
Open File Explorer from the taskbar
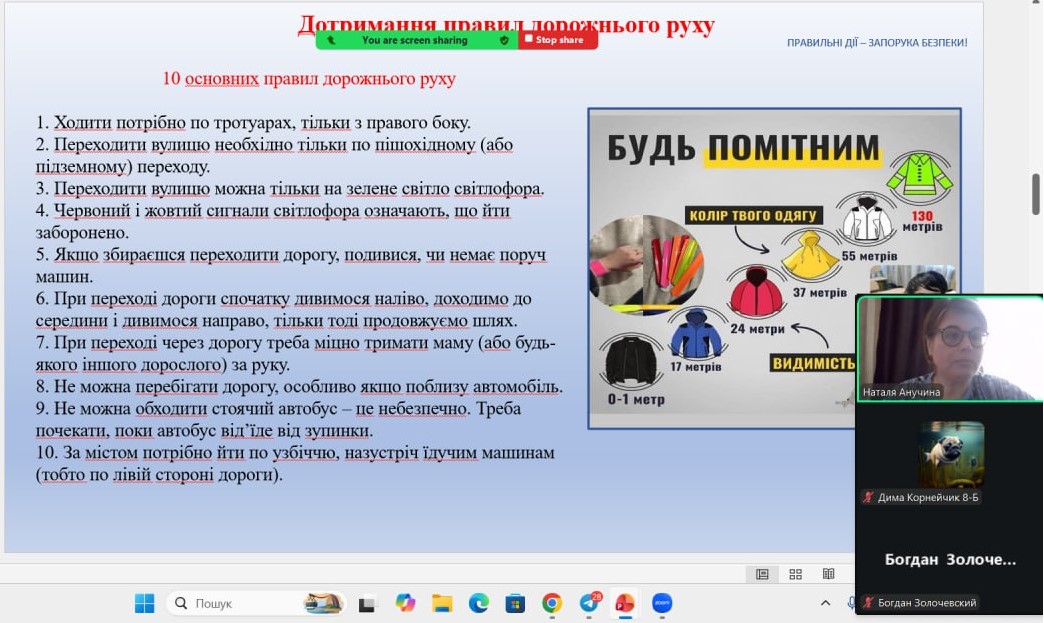tap(442, 603)
